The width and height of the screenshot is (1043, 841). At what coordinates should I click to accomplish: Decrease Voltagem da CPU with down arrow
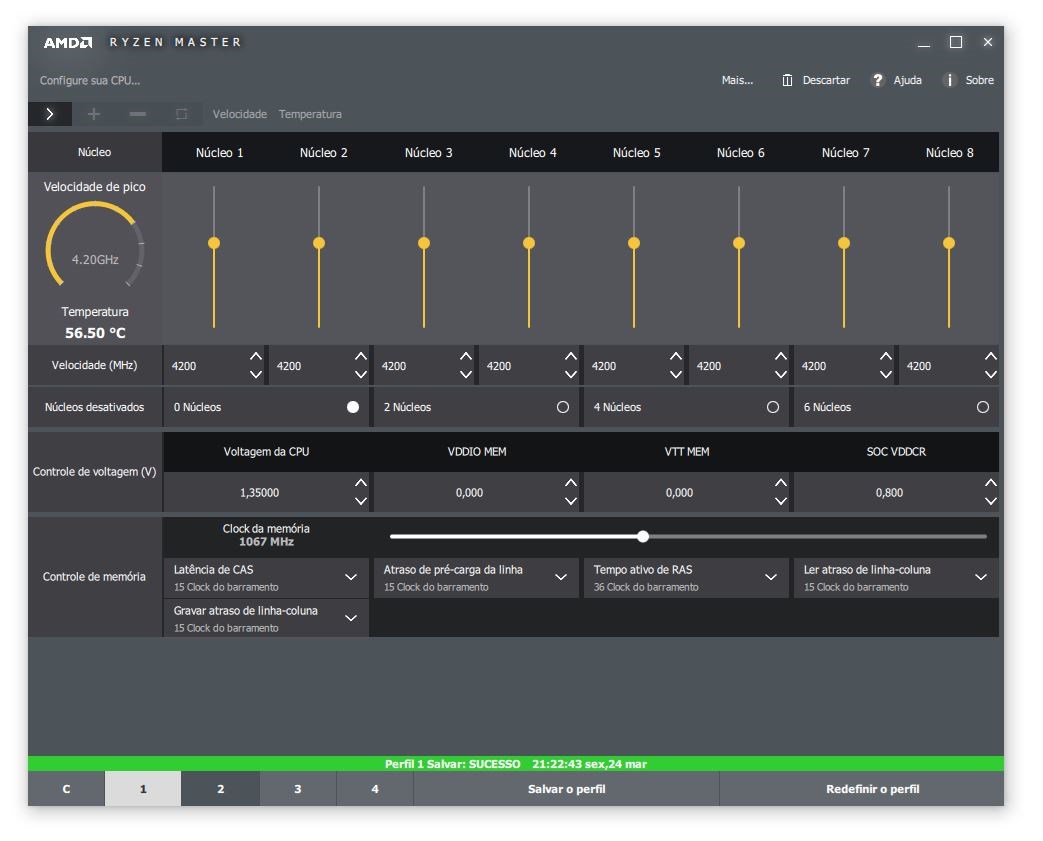pyautogui.click(x=361, y=501)
